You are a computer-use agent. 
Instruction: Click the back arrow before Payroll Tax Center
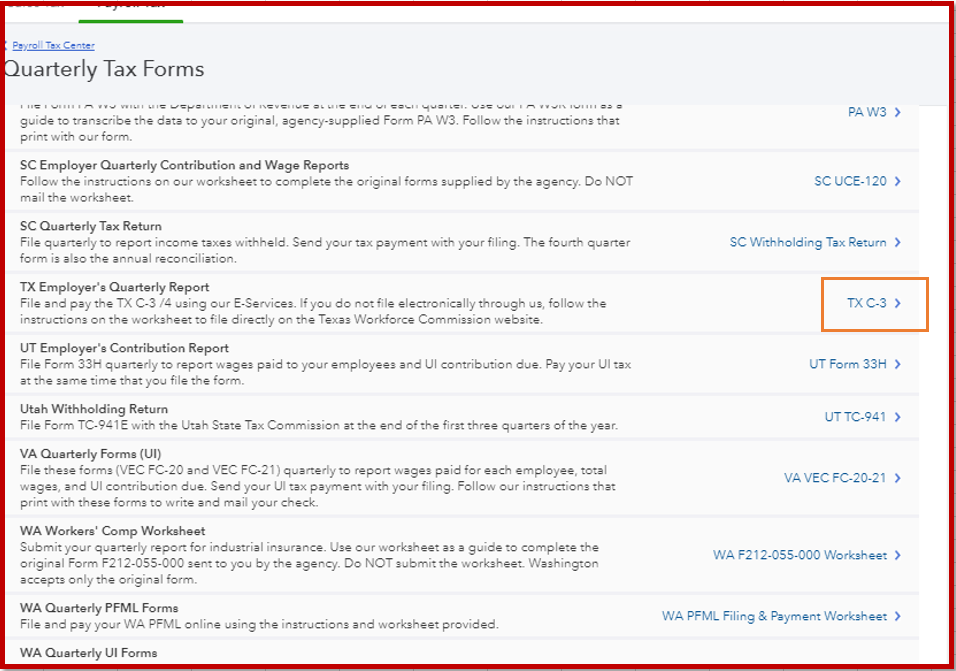pos(5,45)
